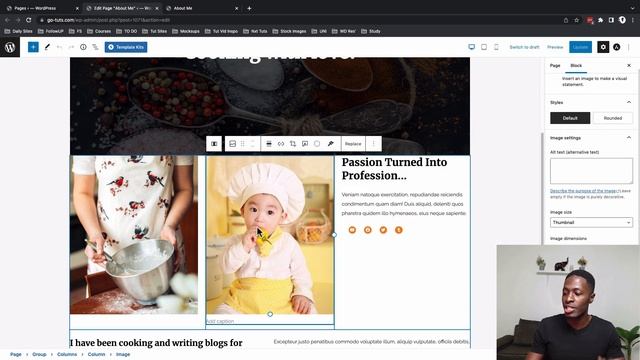This screenshot has width=640, height=360.
Task: Click the Undo arrow in the editor
Action: (59, 47)
